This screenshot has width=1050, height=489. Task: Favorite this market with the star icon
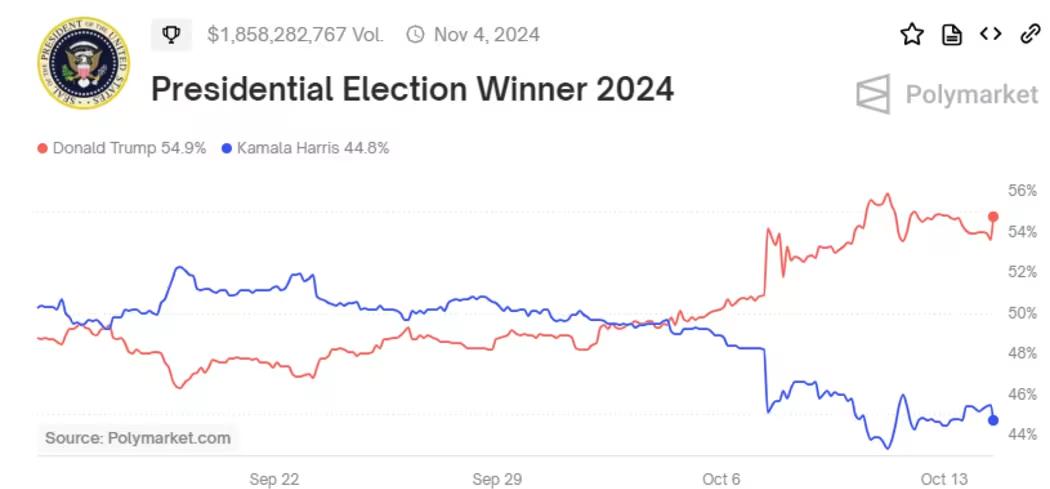point(911,35)
